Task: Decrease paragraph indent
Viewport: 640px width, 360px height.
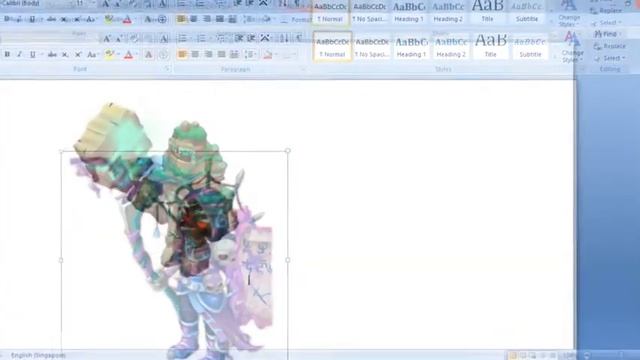Action: coord(239,38)
